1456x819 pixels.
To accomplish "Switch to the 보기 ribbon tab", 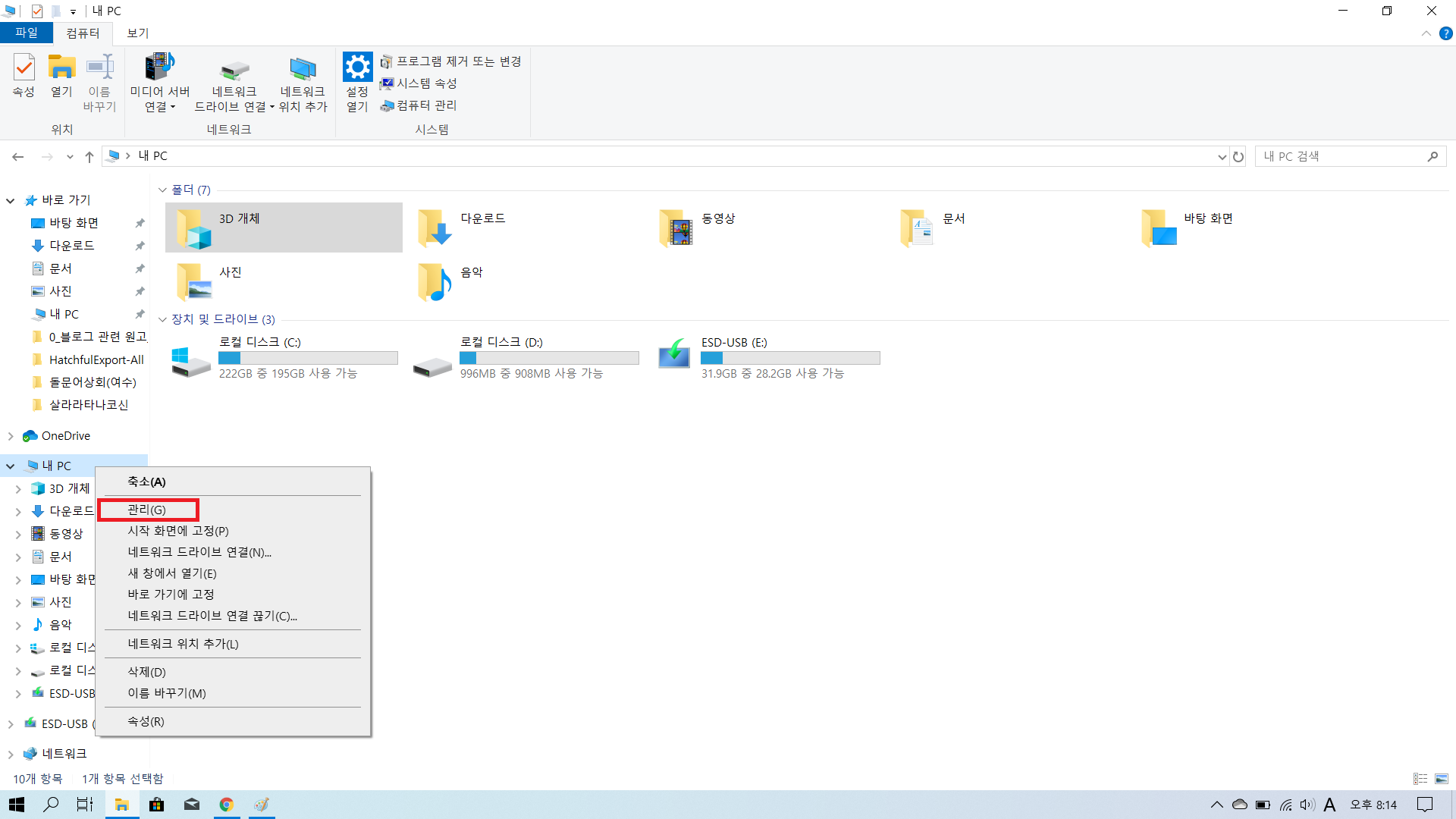I will [x=137, y=33].
